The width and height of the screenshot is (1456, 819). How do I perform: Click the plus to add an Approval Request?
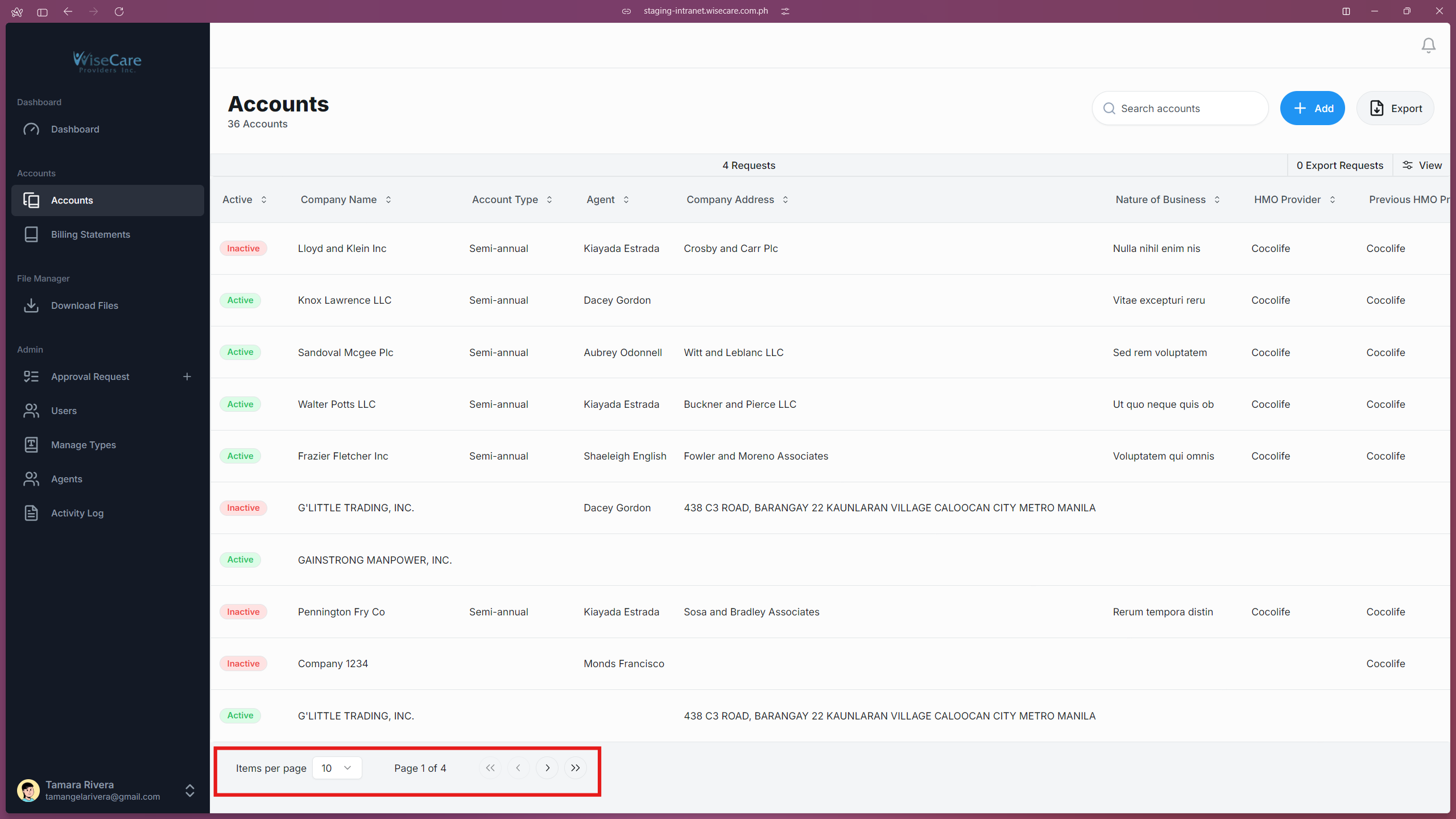(x=187, y=376)
